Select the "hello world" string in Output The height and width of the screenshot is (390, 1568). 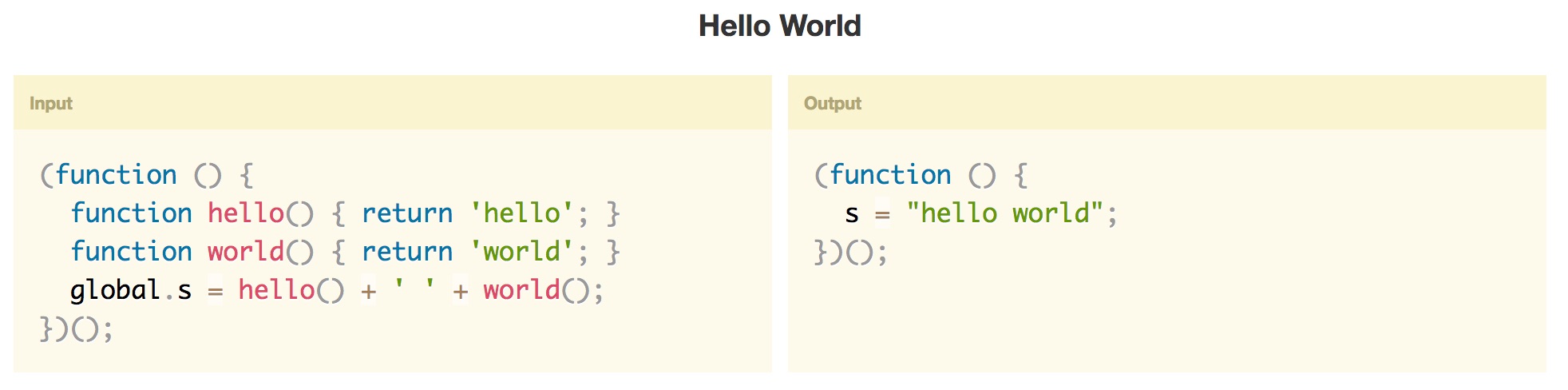pyautogui.click(x=1004, y=213)
